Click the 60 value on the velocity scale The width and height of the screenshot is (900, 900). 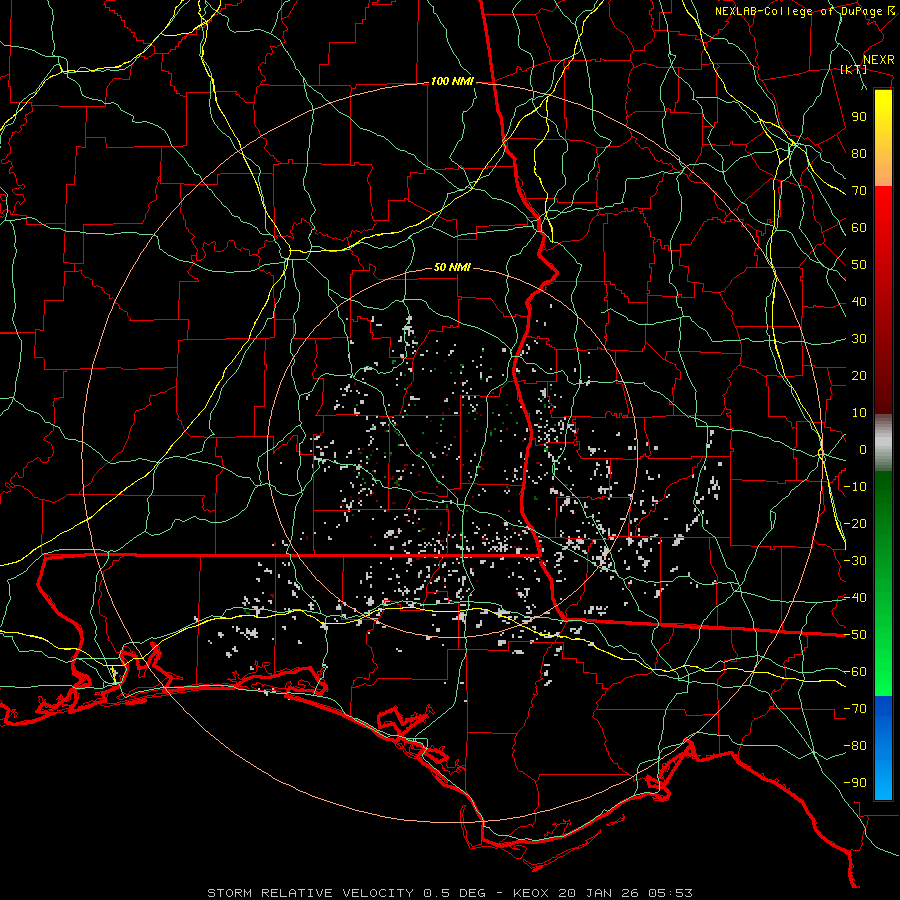click(859, 227)
